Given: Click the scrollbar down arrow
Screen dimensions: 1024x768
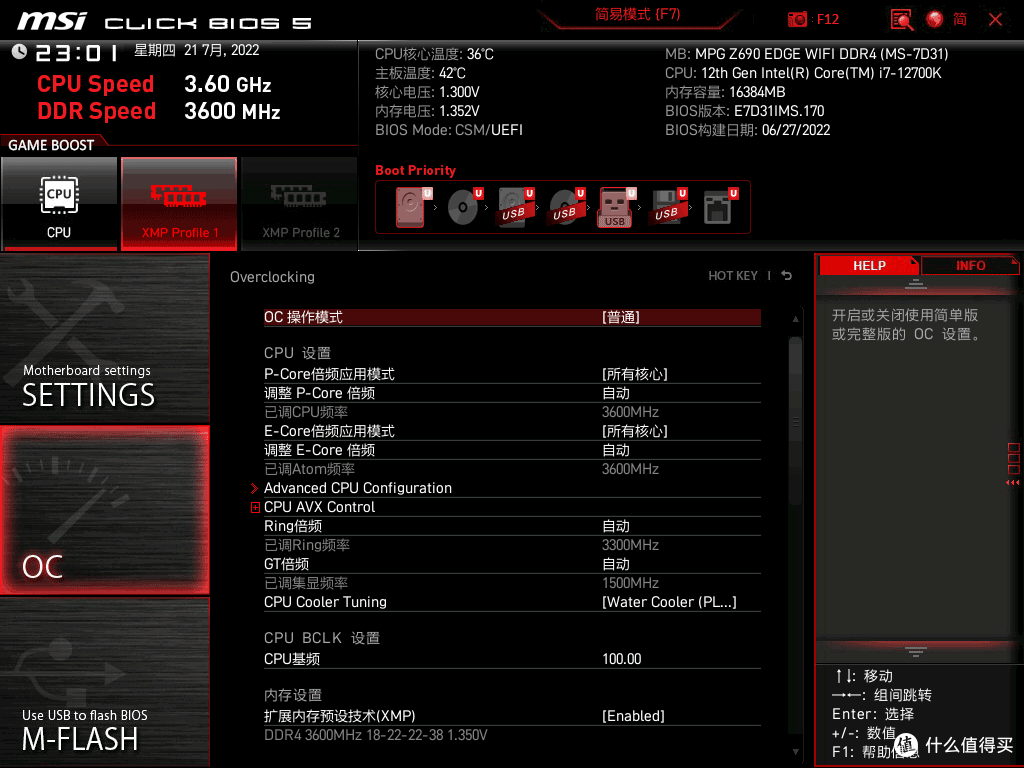Looking at the screenshot, I should click(795, 752).
